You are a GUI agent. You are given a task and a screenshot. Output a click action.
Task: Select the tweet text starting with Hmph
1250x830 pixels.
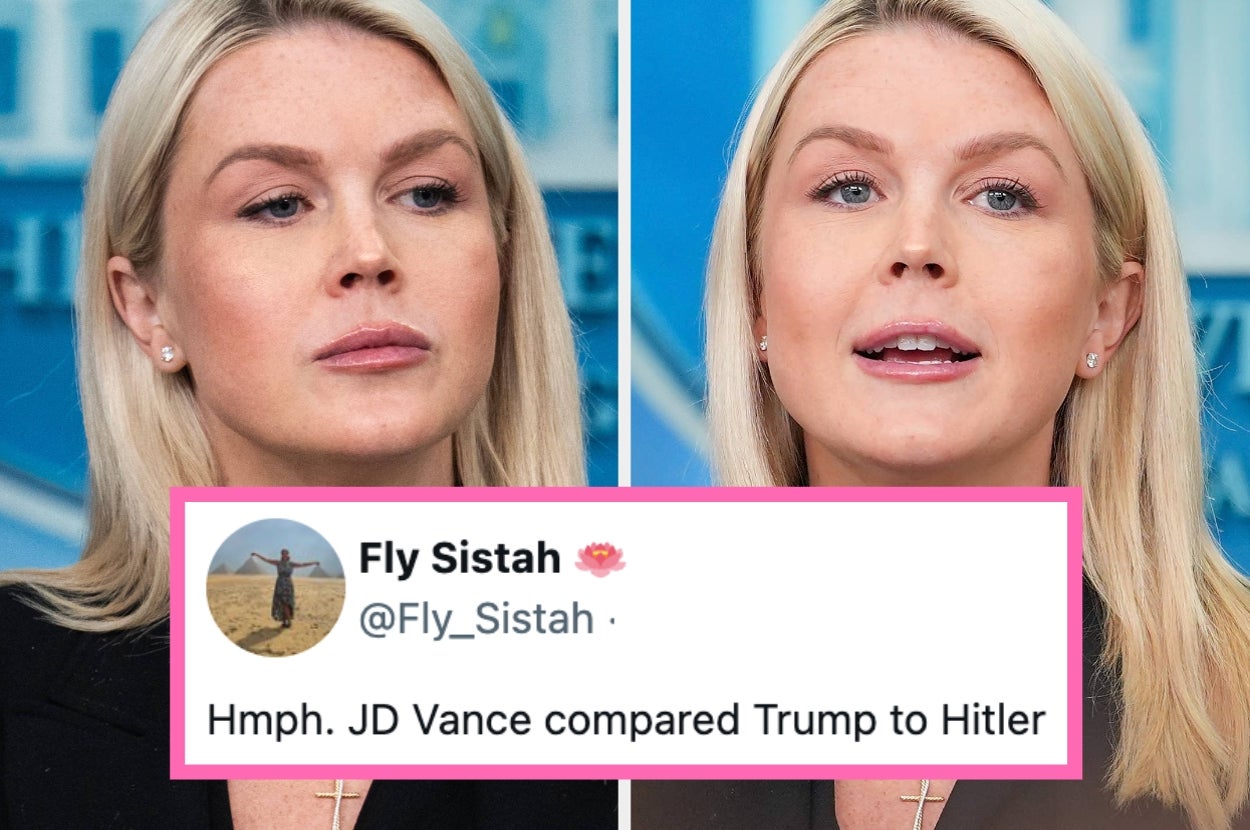point(626,720)
